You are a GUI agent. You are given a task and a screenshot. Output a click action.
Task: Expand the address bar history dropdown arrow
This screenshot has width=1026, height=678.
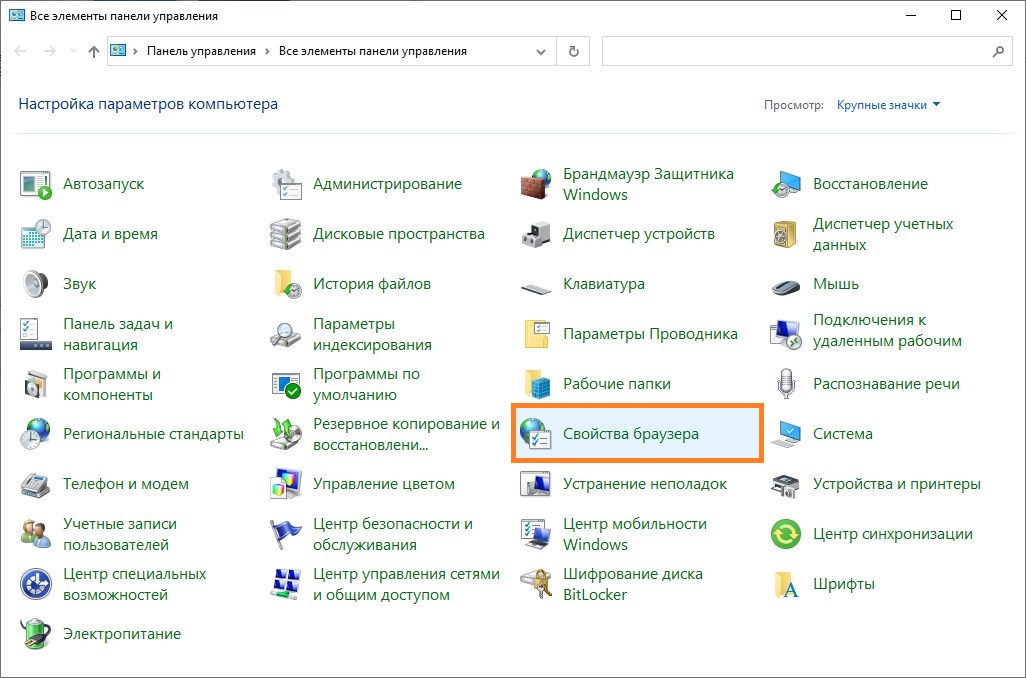pos(541,52)
